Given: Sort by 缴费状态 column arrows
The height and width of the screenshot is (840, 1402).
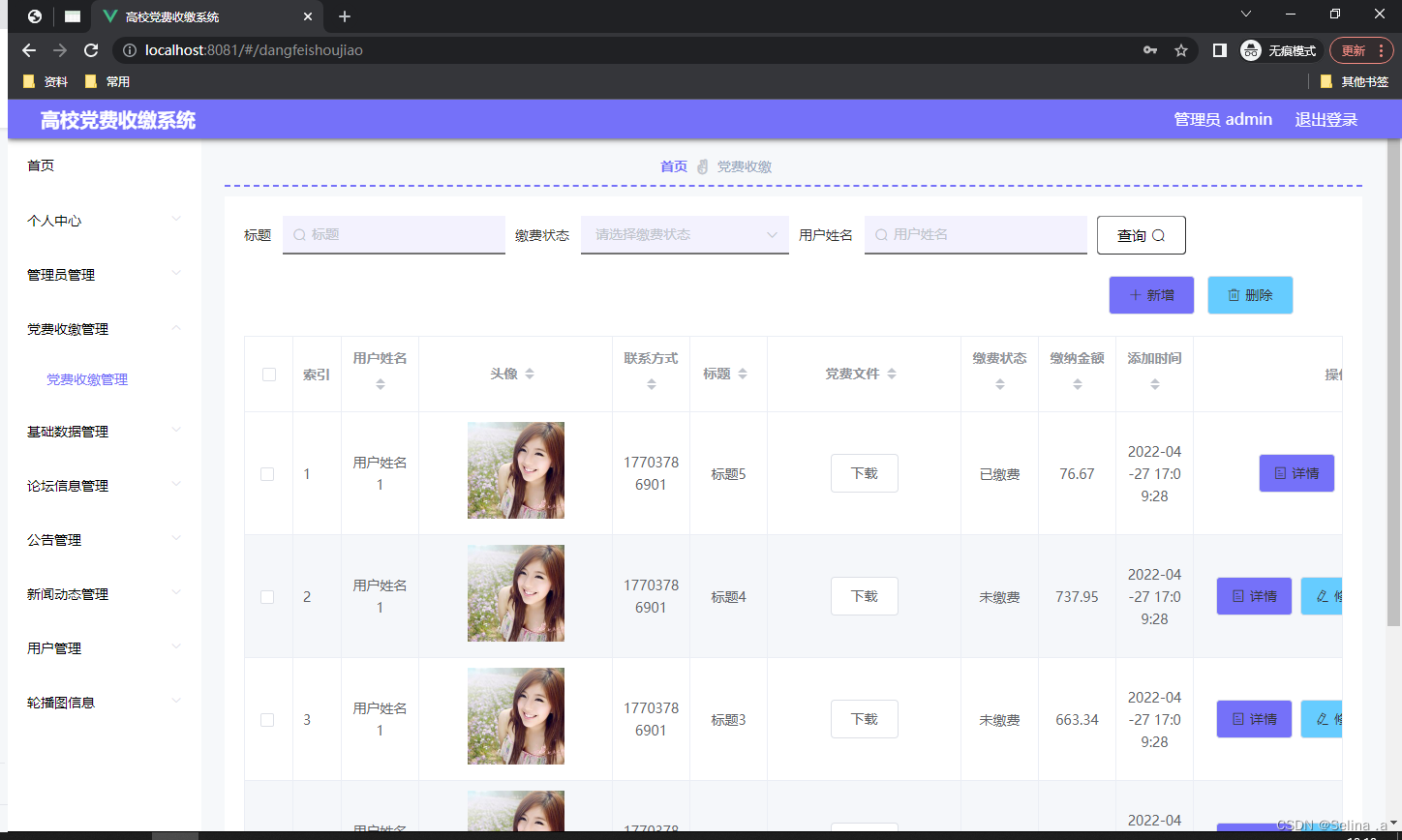Looking at the screenshot, I should 1000,384.
